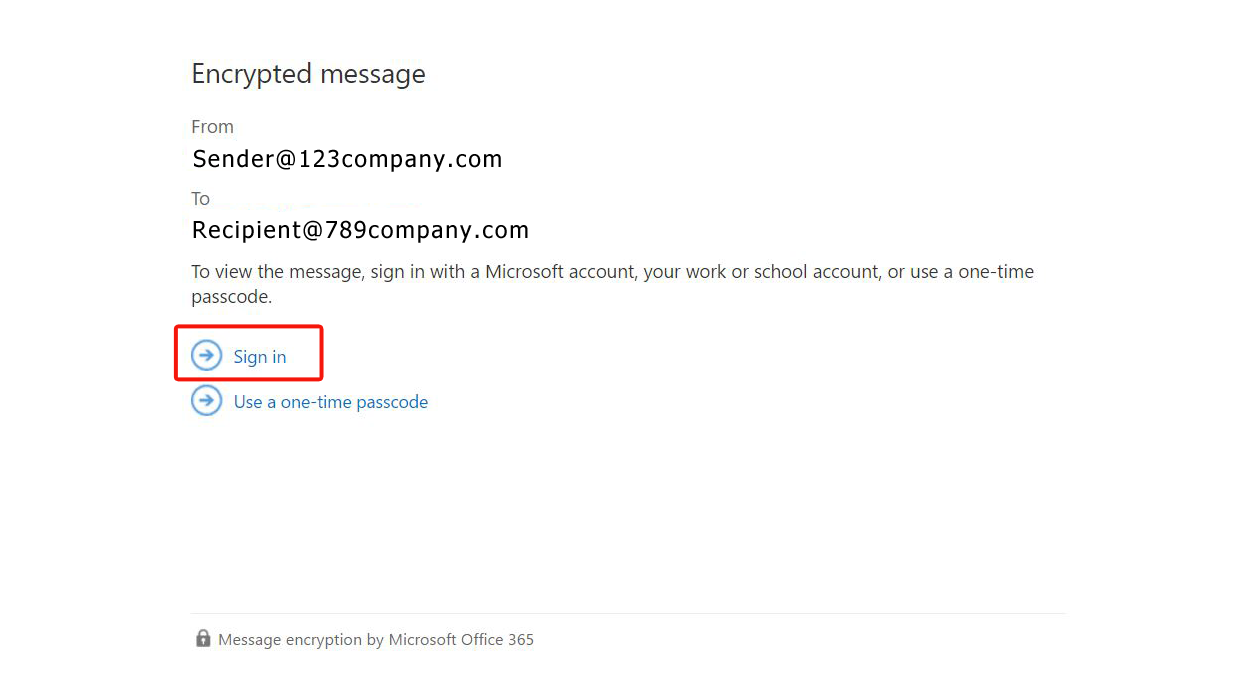Click 'Microsoft Office 365' in the footer

[461, 640]
